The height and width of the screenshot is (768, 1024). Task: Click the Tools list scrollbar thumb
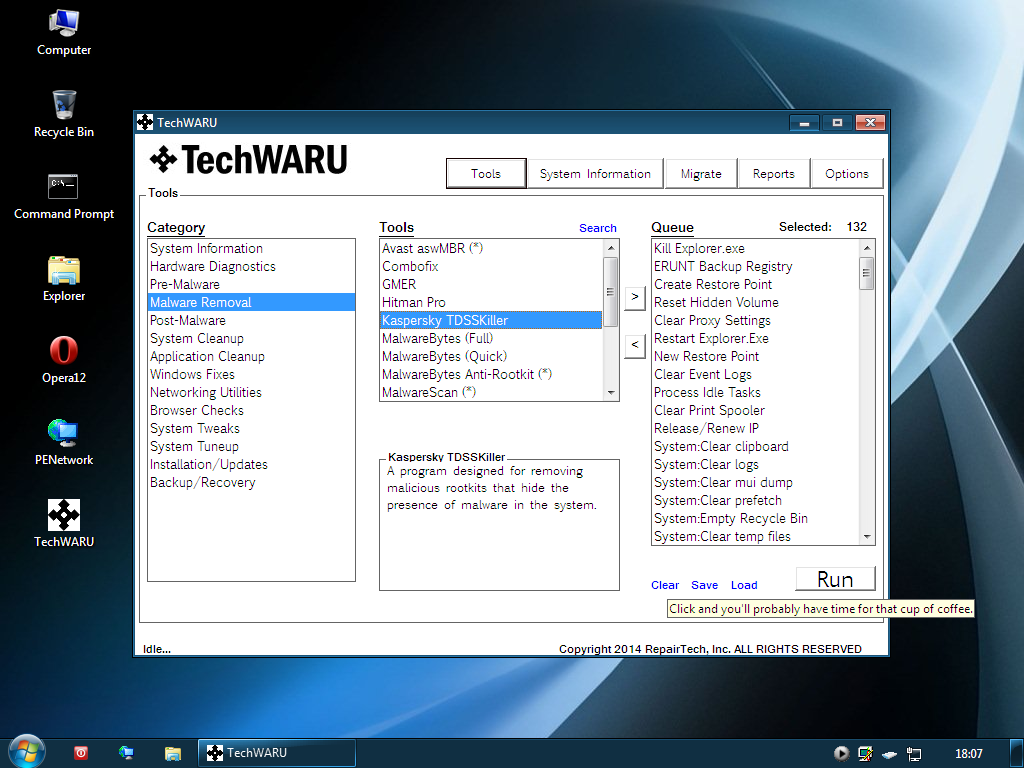pyautogui.click(x=611, y=291)
